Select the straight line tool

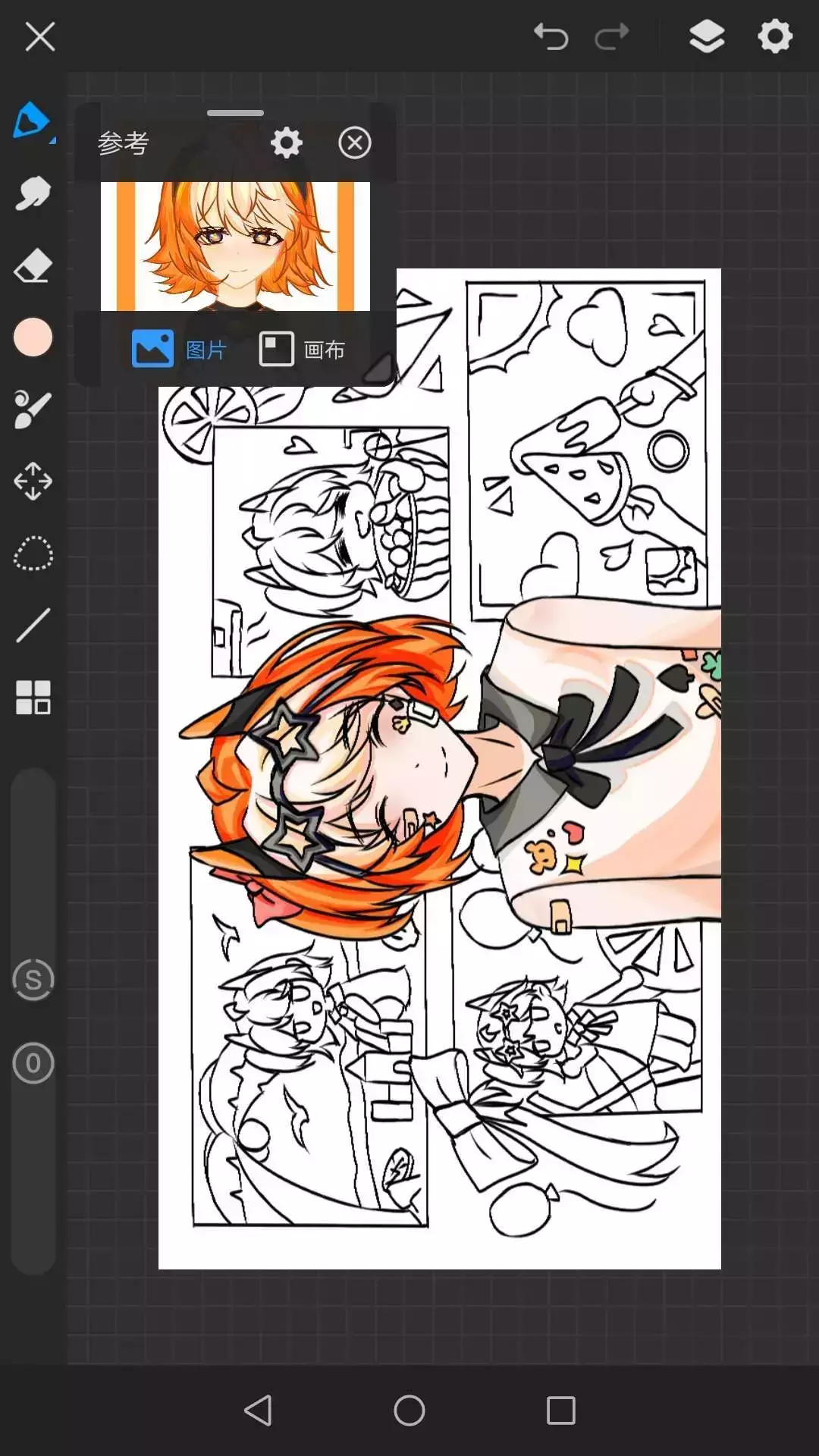[33, 625]
